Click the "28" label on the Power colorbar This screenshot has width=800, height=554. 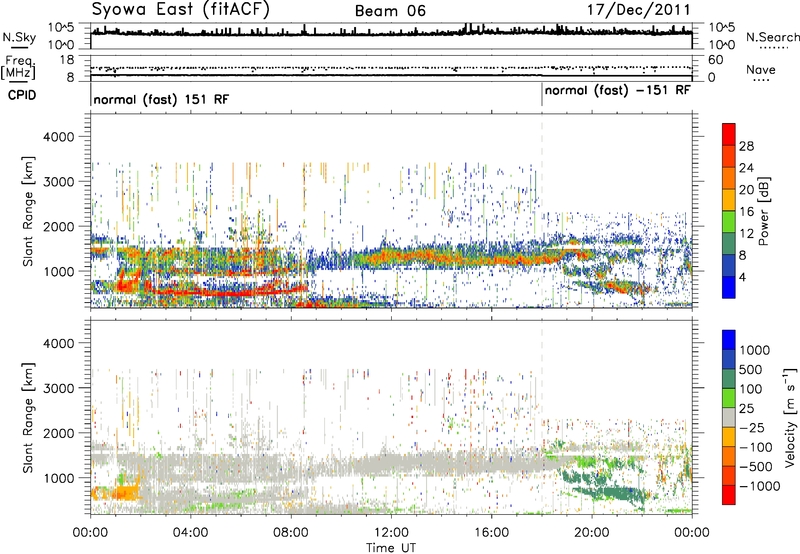click(x=746, y=146)
